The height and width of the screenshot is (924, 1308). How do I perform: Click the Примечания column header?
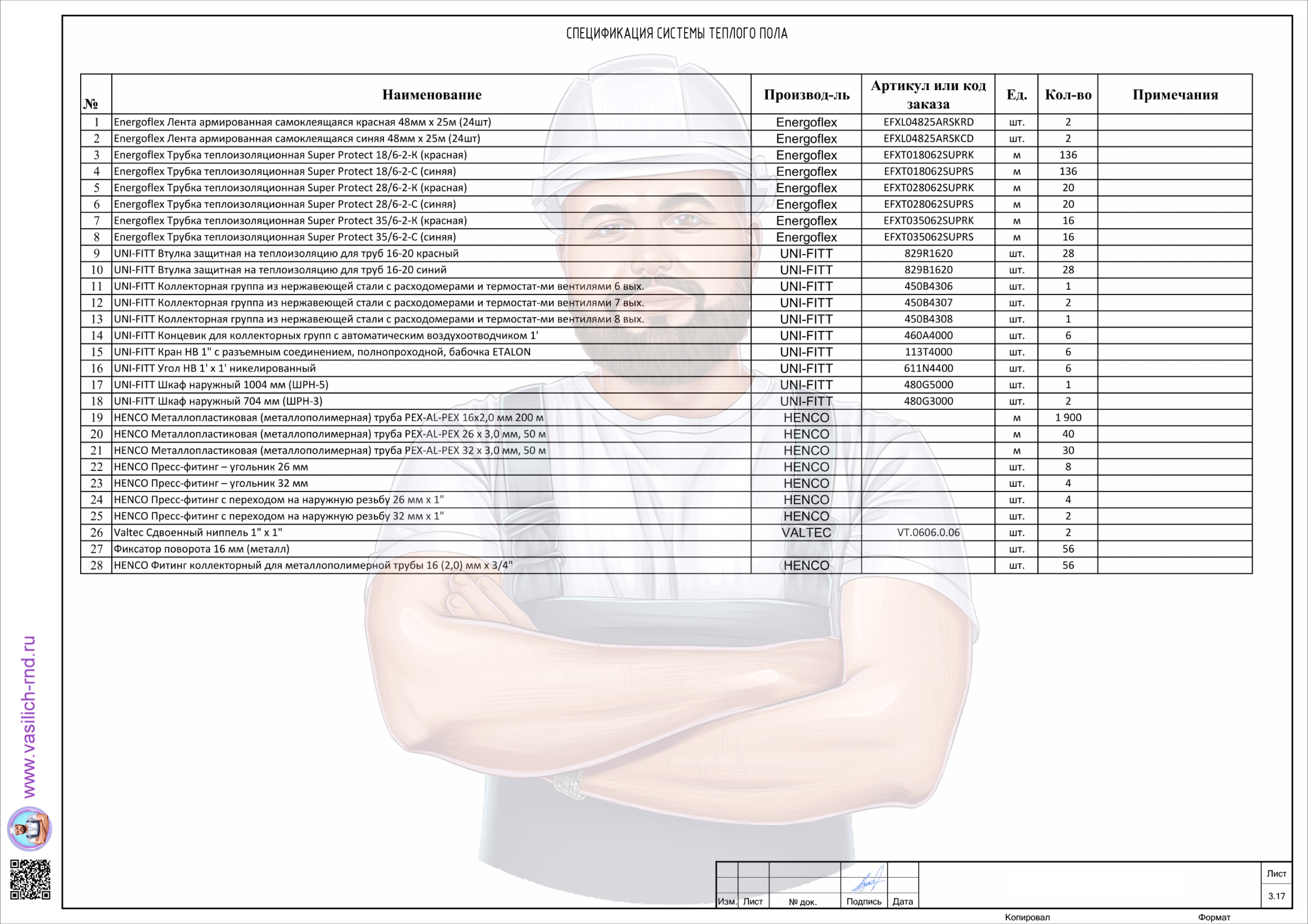(1175, 94)
